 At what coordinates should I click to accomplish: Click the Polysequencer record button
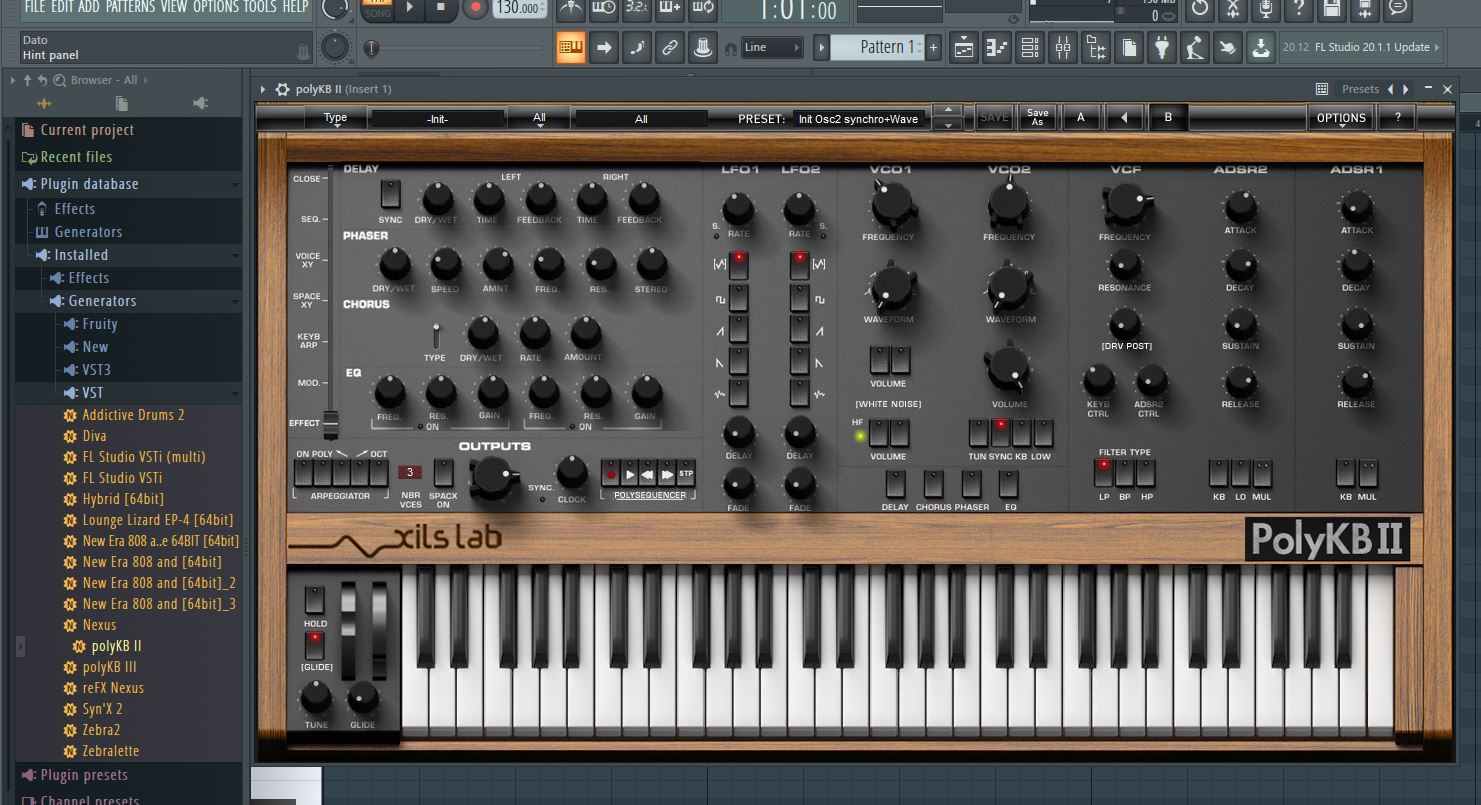pyautogui.click(x=611, y=474)
